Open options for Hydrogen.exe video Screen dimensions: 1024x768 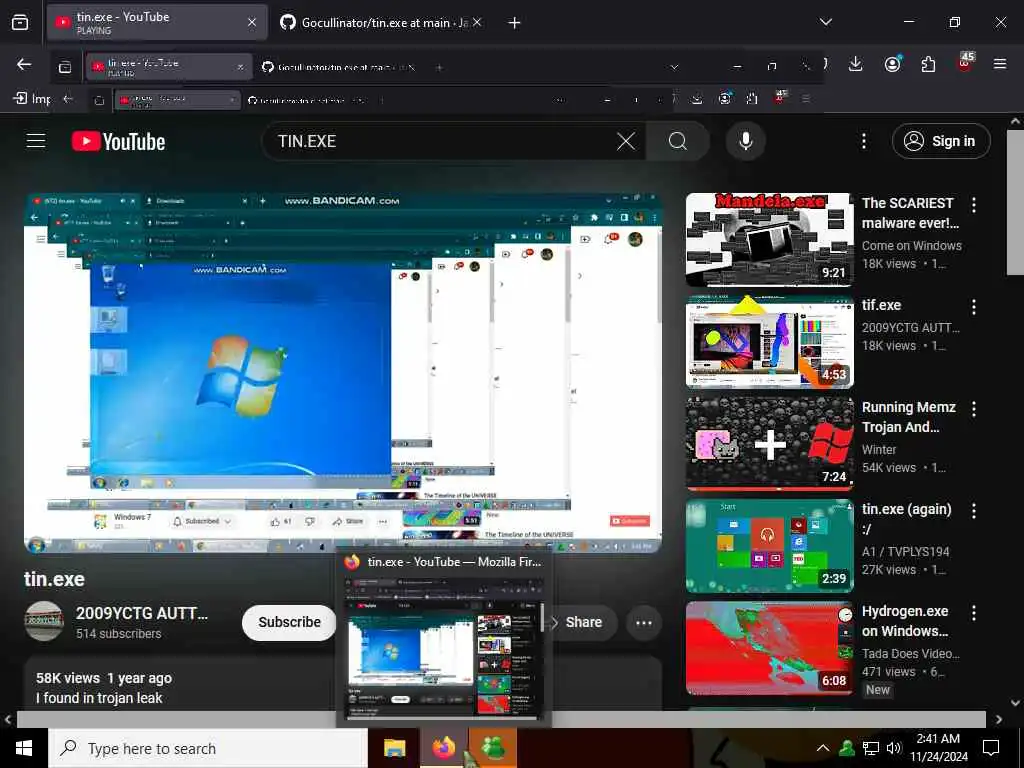974,613
